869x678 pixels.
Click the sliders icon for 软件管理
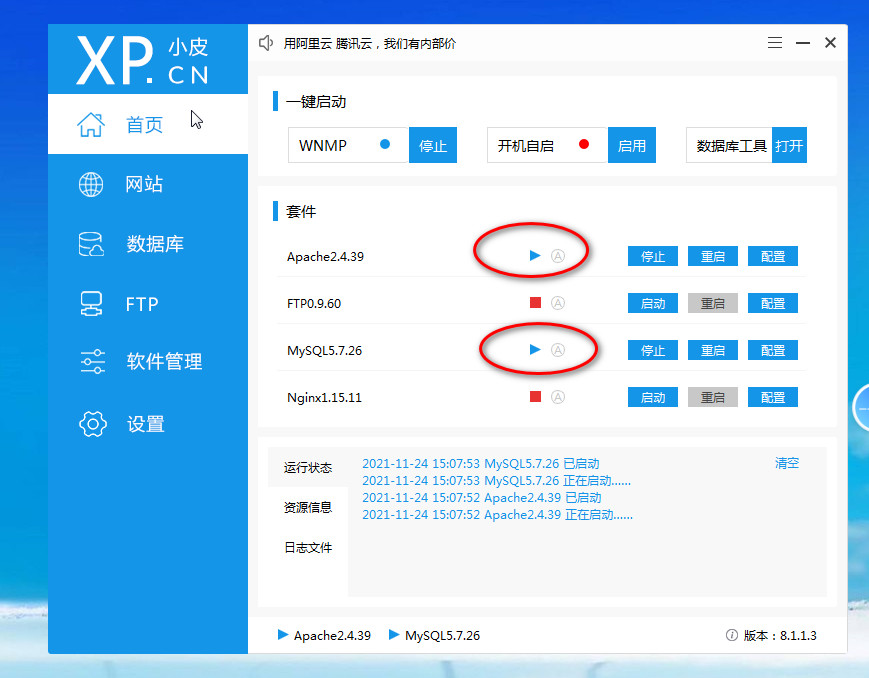pos(93,361)
